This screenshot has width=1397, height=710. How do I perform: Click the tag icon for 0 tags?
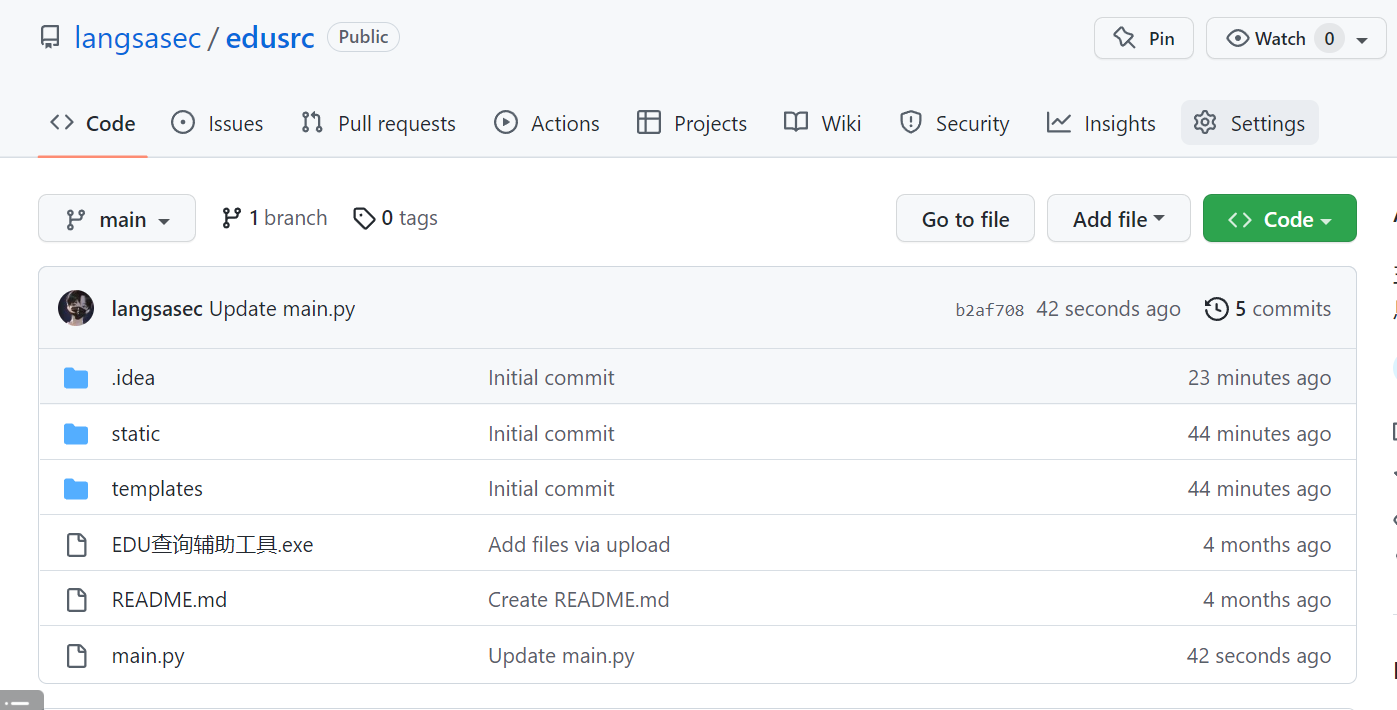click(x=364, y=218)
